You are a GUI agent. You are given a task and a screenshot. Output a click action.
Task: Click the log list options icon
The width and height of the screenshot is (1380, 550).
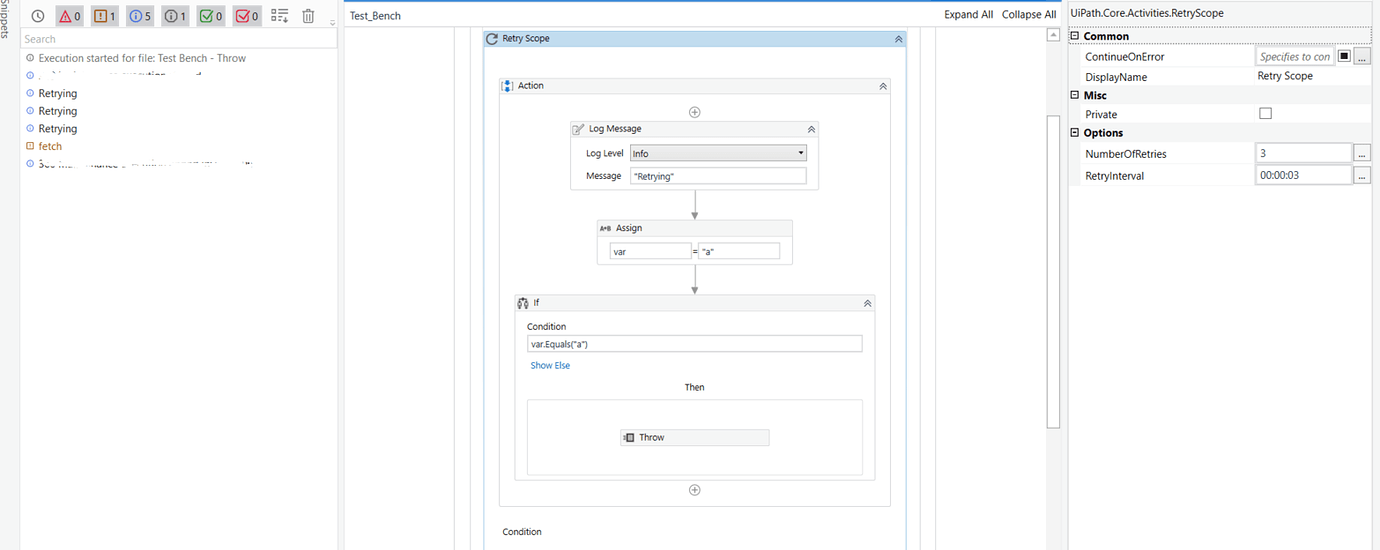(280, 16)
